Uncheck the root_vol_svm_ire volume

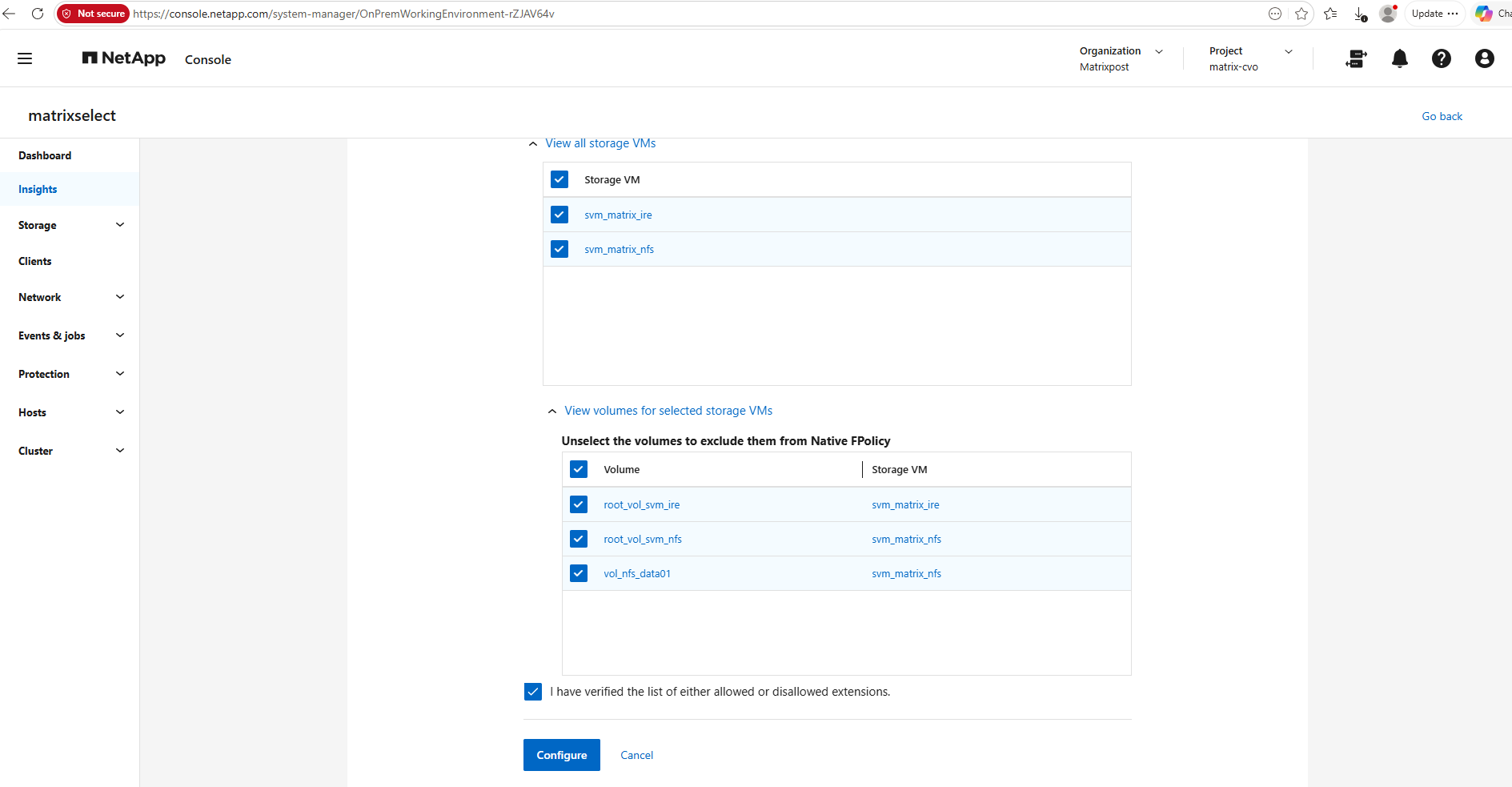click(579, 504)
